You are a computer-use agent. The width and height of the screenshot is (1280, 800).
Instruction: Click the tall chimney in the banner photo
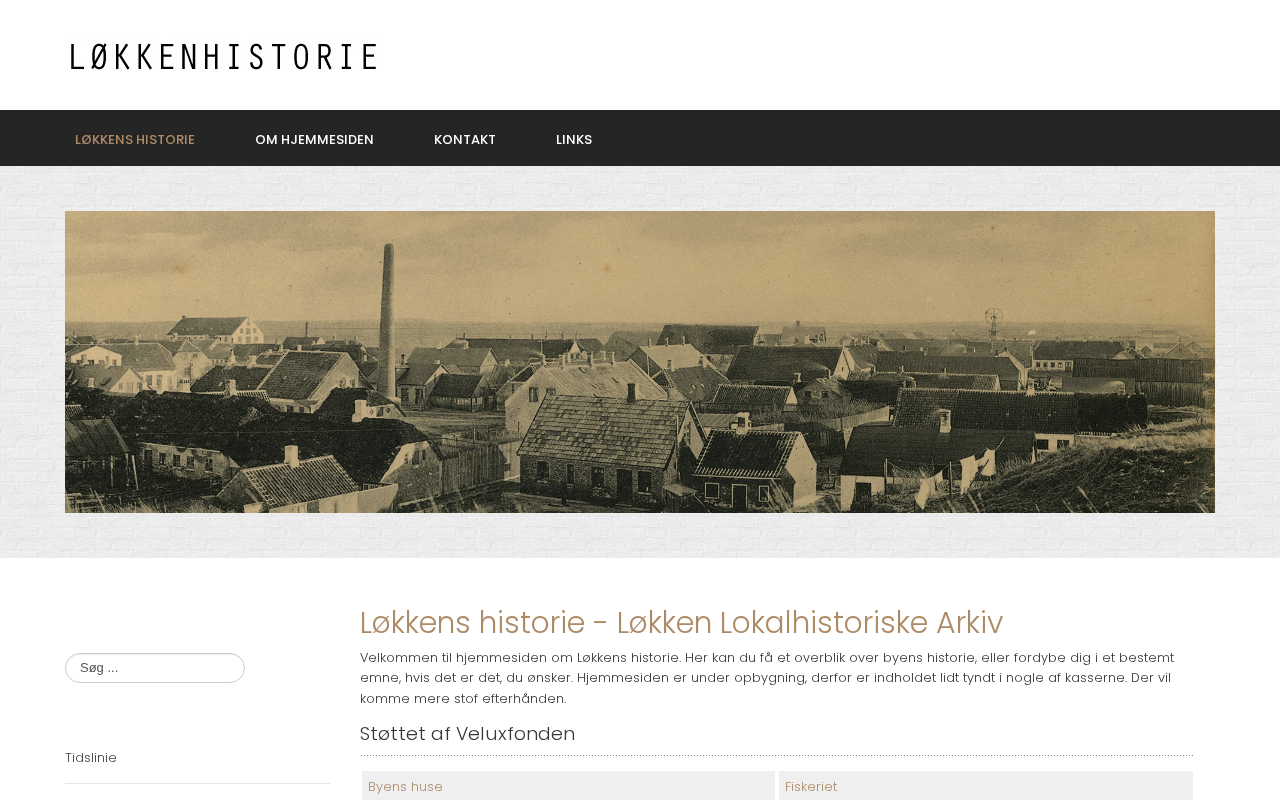(386, 325)
